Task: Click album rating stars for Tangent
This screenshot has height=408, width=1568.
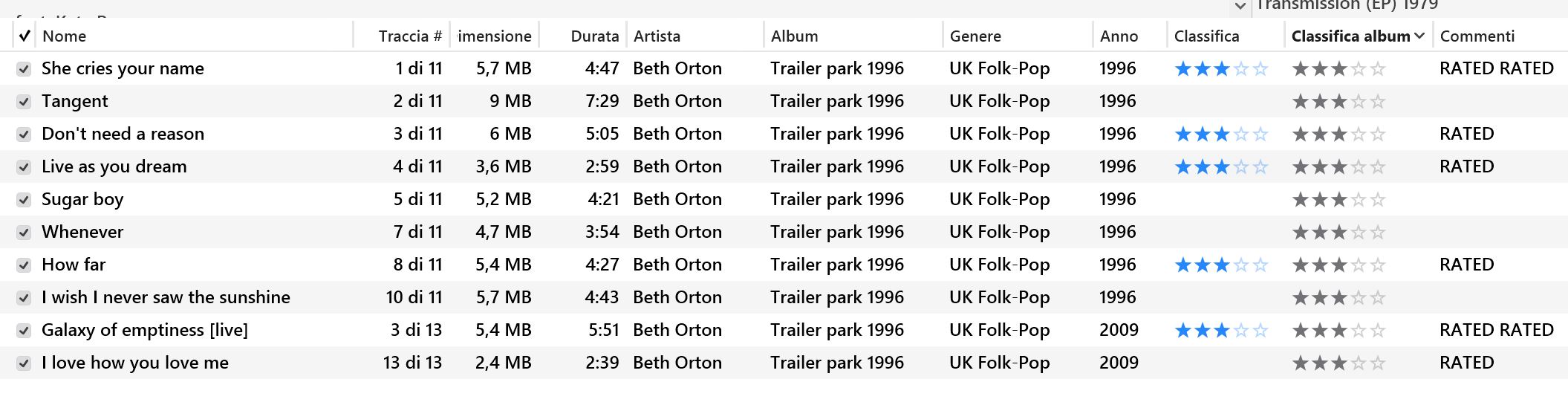Action: (1338, 102)
